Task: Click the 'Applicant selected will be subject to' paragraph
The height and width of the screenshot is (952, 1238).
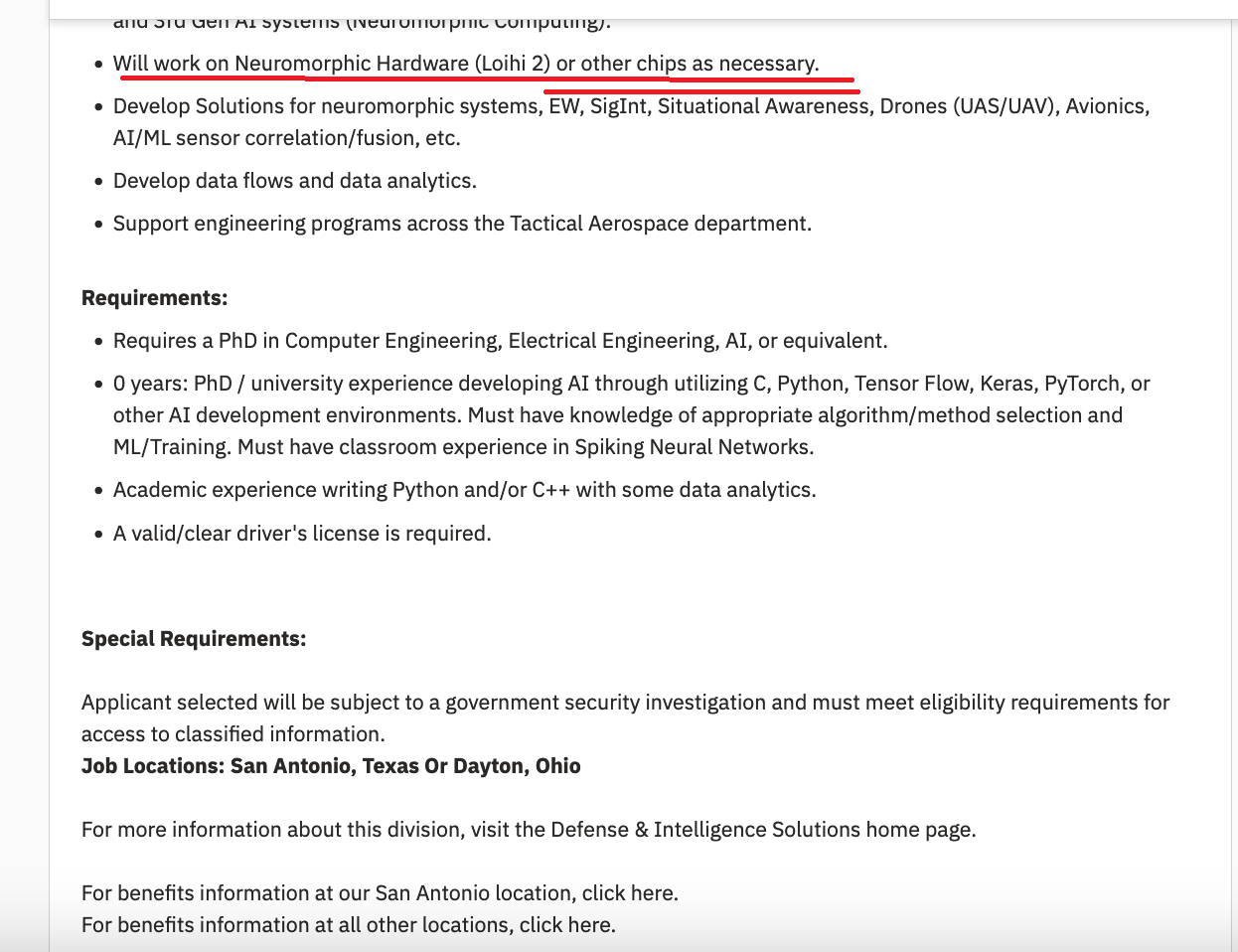Action: (625, 718)
